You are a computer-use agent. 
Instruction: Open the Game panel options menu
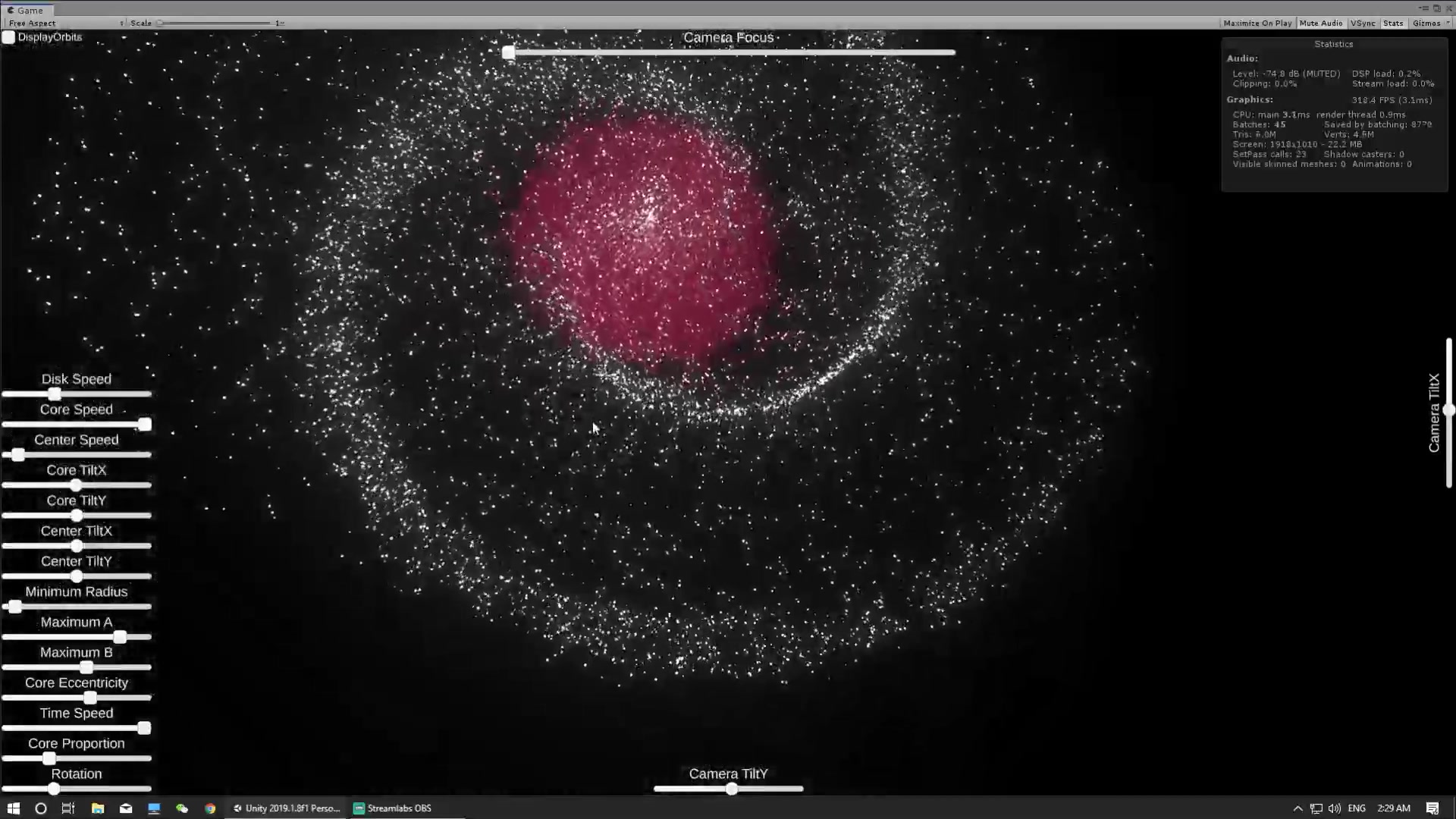click(1423, 8)
